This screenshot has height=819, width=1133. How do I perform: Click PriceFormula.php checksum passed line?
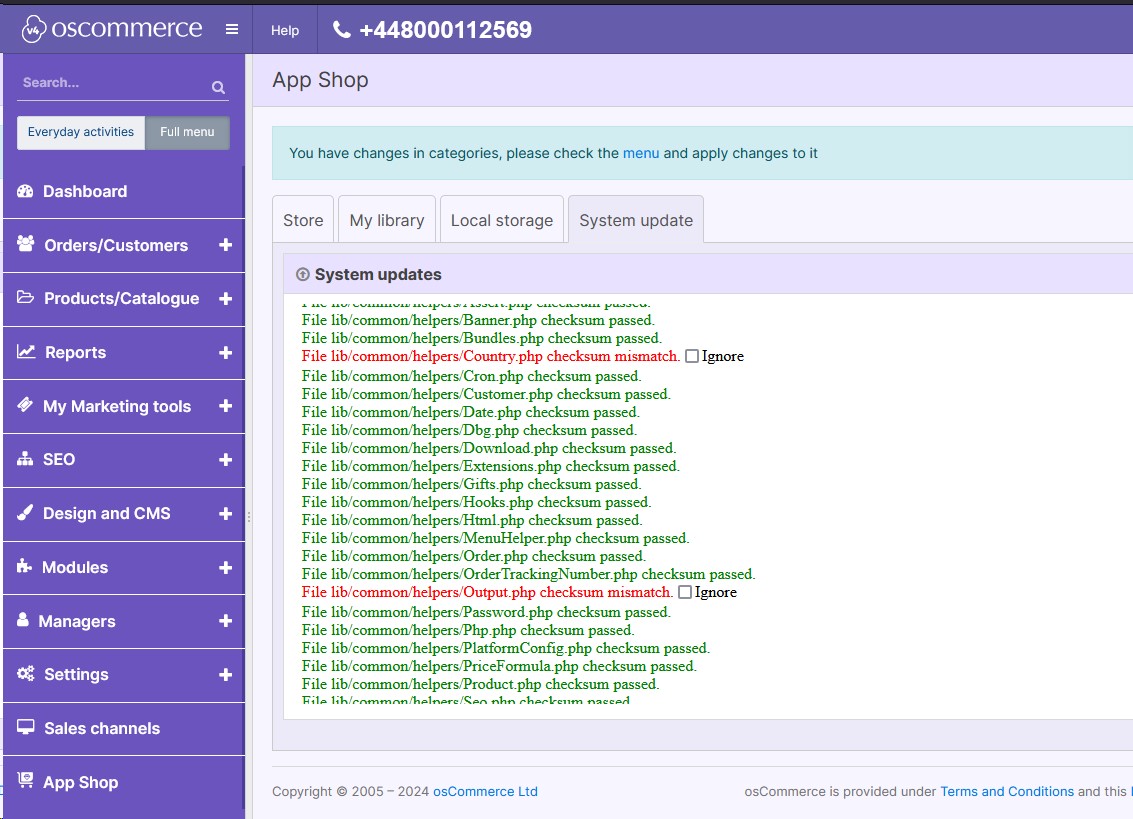click(x=499, y=666)
